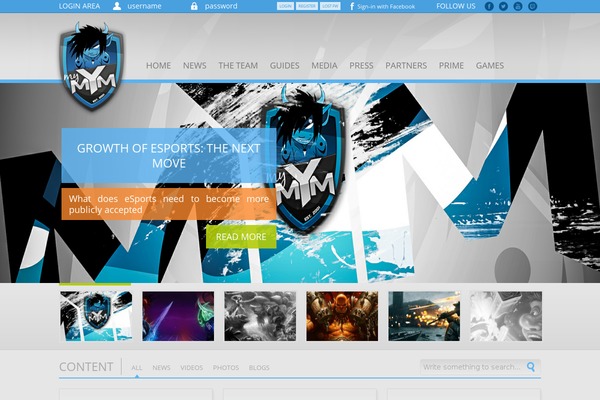Select the grayscale battle art thumbnail

click(x=260, y=316)
